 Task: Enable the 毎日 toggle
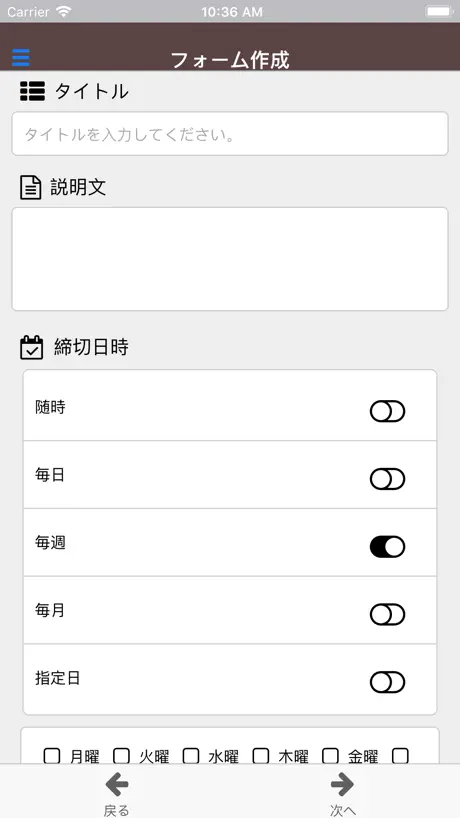tap(388, 479)
